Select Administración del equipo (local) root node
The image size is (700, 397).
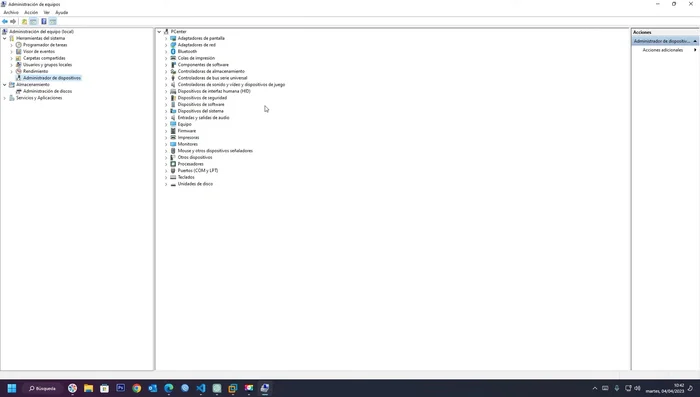42,32
